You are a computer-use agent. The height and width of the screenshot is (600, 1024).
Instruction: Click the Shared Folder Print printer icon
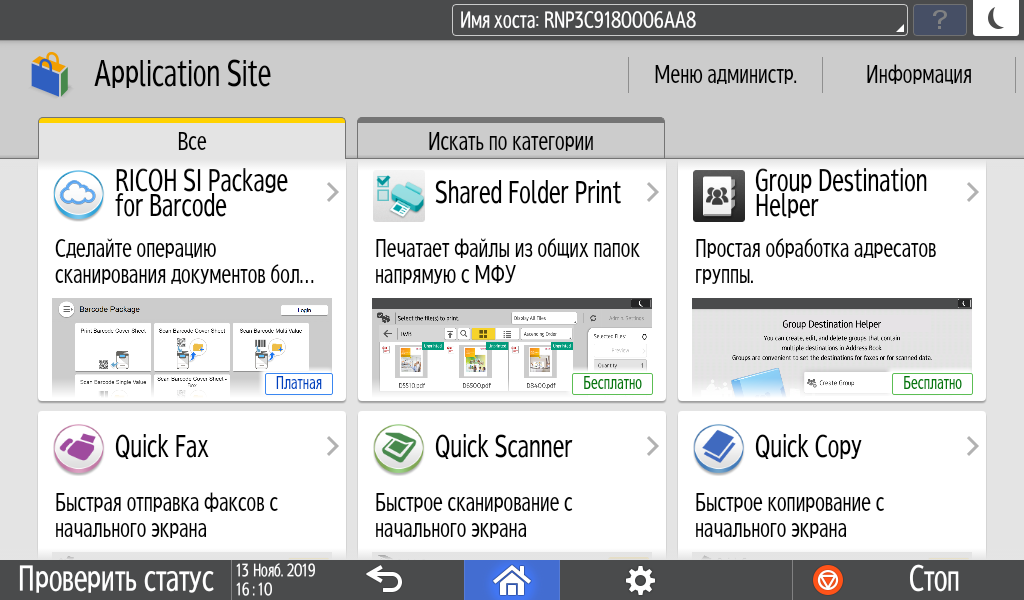click(398, 196)
